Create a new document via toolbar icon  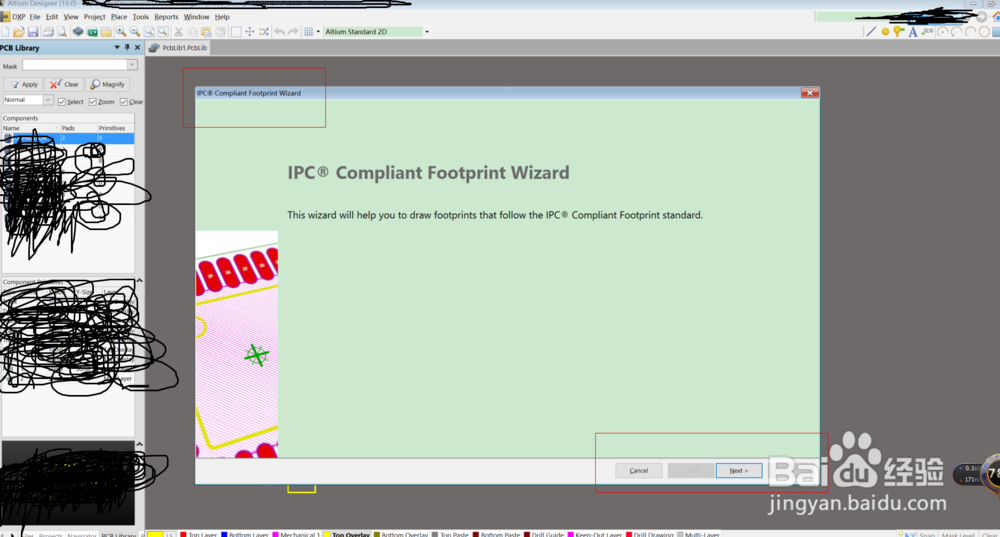coord(5,32)
